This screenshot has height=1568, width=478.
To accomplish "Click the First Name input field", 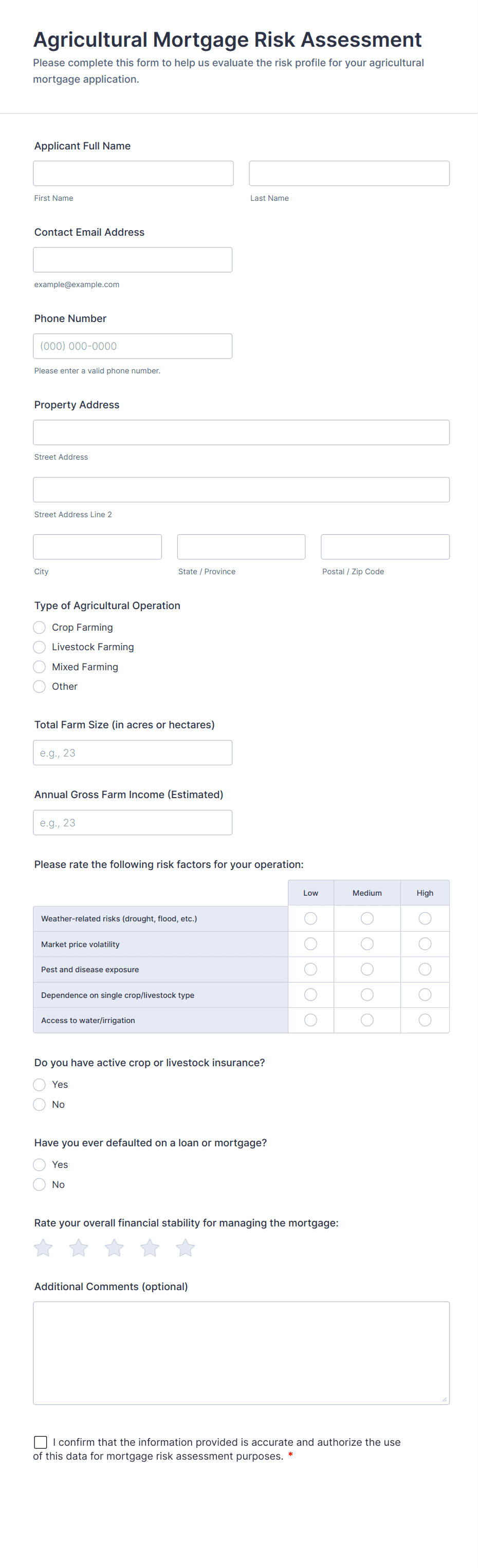I will [133, 174].
